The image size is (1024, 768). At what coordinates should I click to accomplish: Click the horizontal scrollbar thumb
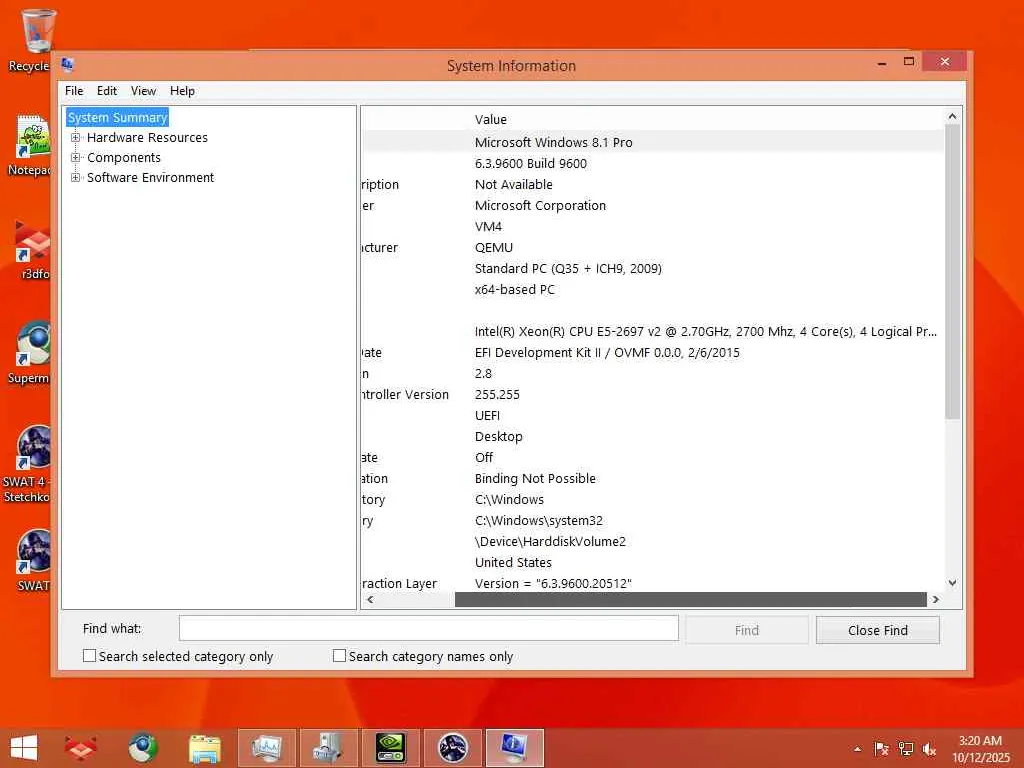690,600
